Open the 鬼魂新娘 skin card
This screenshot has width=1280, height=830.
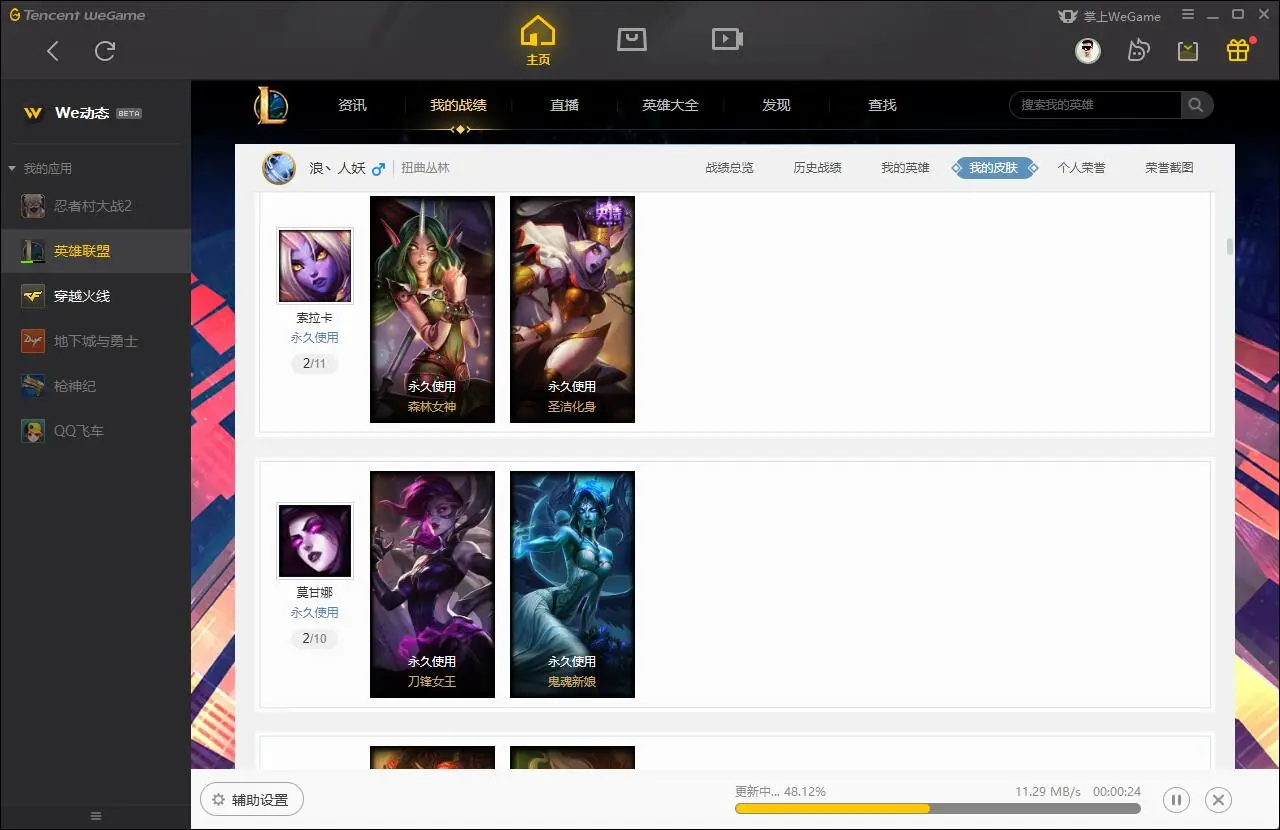click(x=572, y=584)
